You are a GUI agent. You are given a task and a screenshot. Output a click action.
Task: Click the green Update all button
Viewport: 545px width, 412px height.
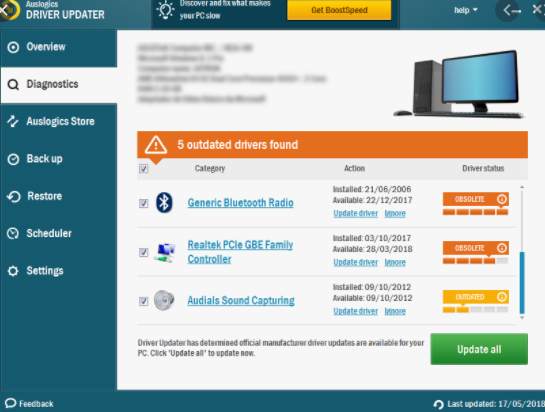click(479, 349)
